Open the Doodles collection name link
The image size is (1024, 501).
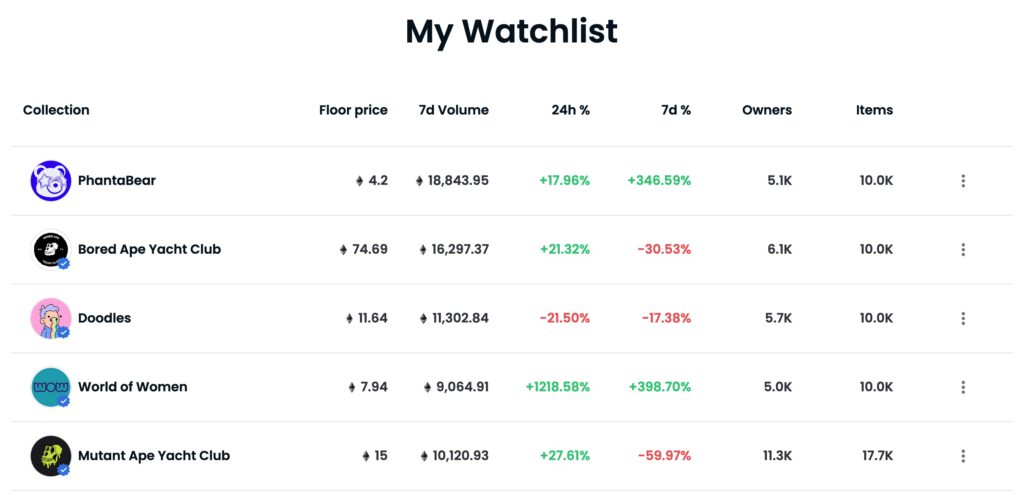[104, 318]
